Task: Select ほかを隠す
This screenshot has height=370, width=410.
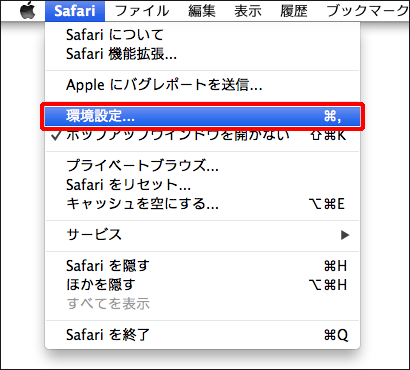Action: click(x=202, y=285)
